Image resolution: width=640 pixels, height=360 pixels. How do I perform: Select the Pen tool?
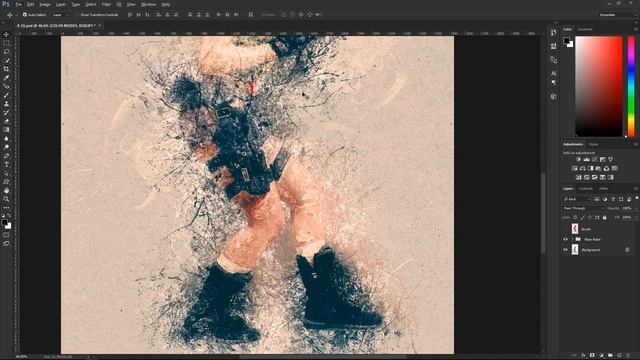[x=6, y=156]
